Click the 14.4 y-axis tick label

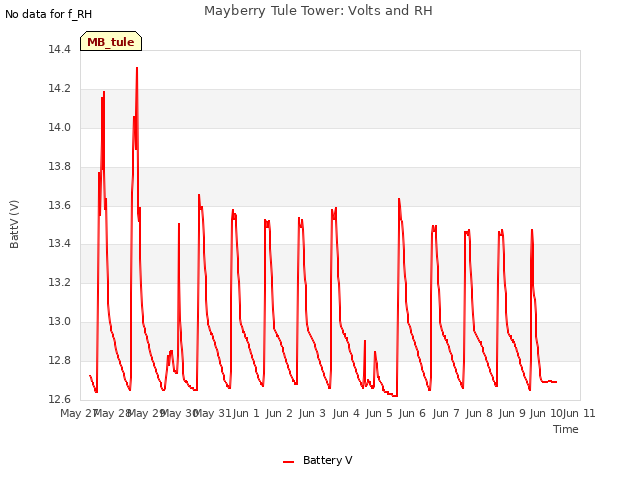59,50
